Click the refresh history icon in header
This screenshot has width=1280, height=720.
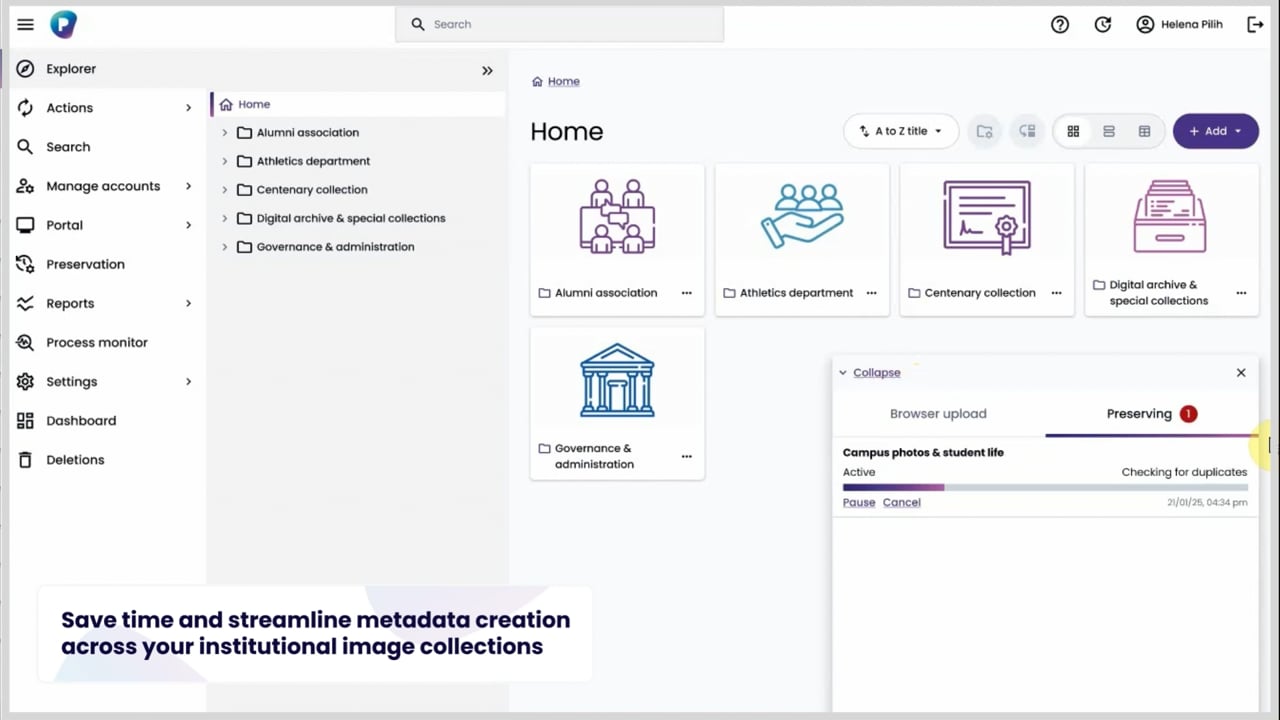[1103, 24]
